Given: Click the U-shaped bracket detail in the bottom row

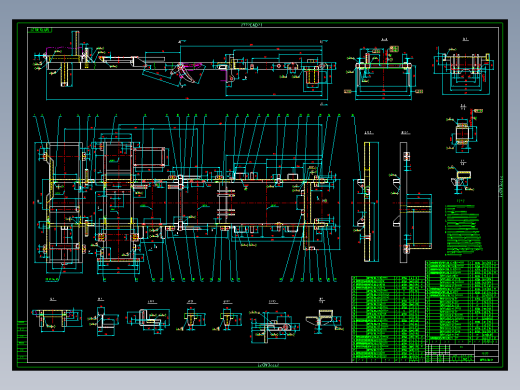Looking at the screenshot, I should click(x=57, y=320).
